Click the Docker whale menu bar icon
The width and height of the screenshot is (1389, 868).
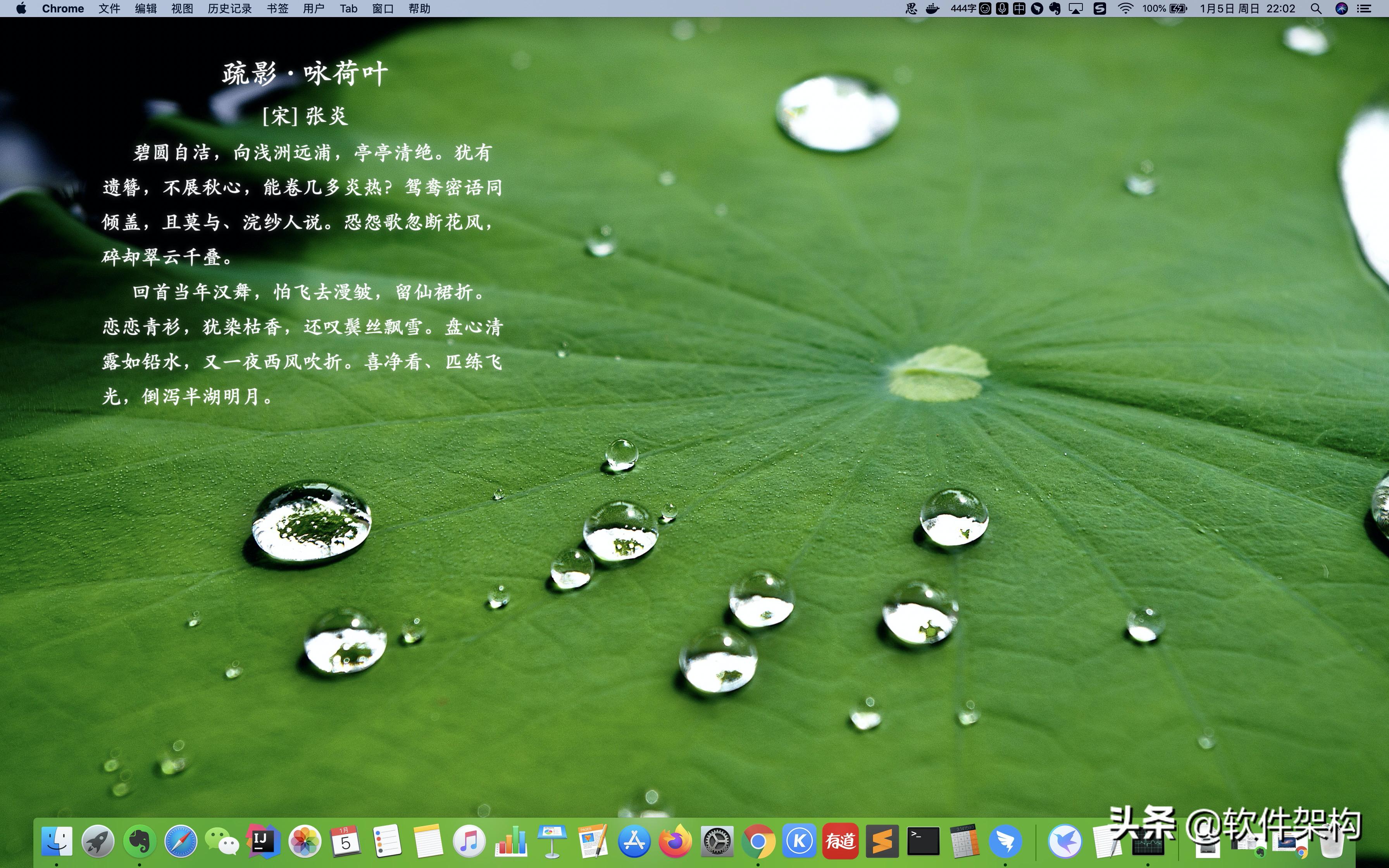932,9
